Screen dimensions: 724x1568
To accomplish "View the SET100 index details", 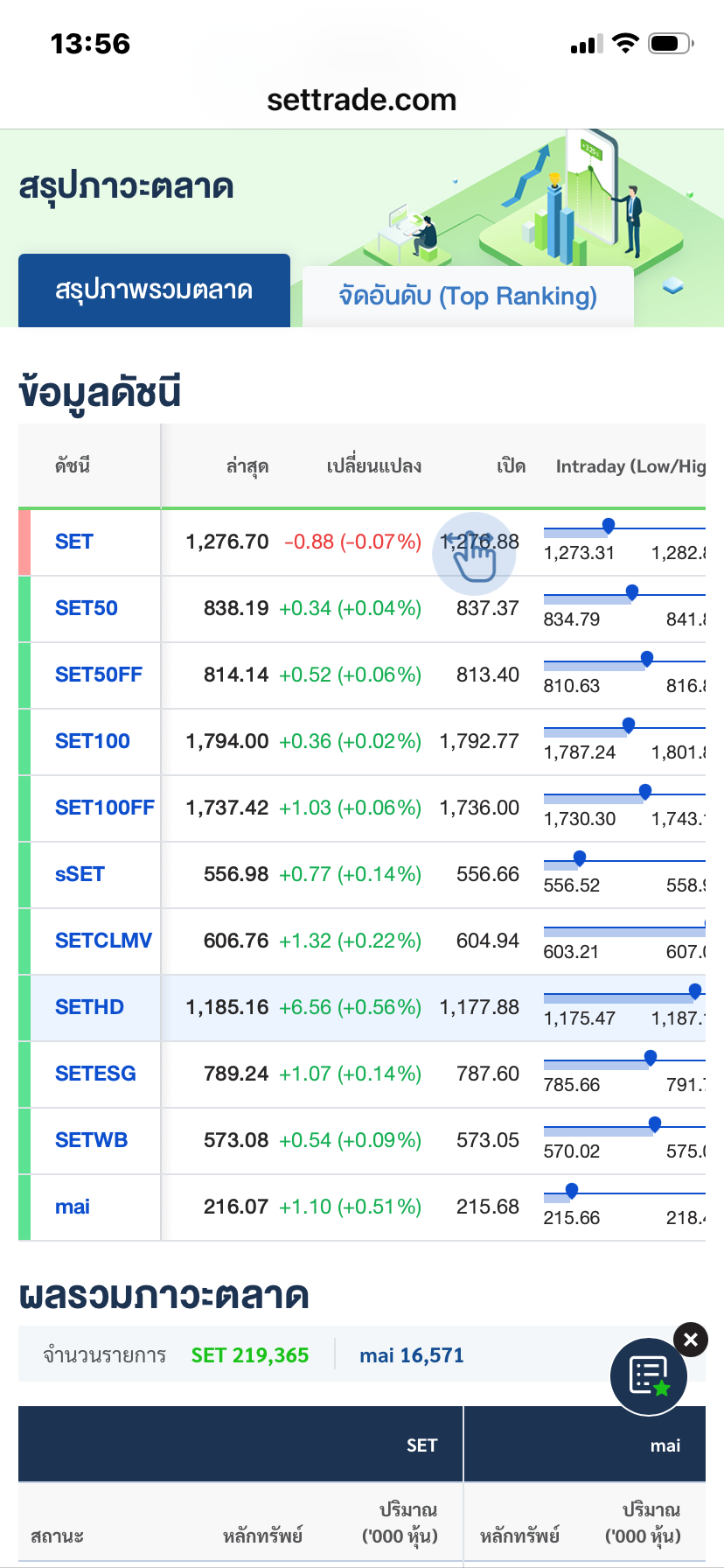I will [93, 741].
